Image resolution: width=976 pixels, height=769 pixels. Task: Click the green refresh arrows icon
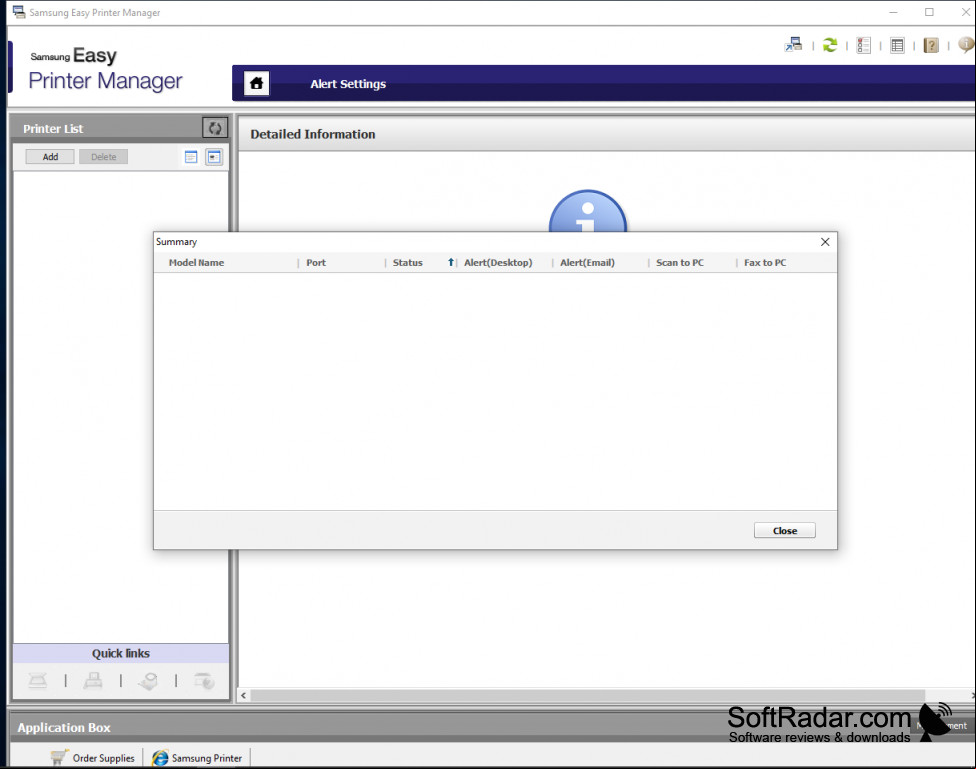830,45
